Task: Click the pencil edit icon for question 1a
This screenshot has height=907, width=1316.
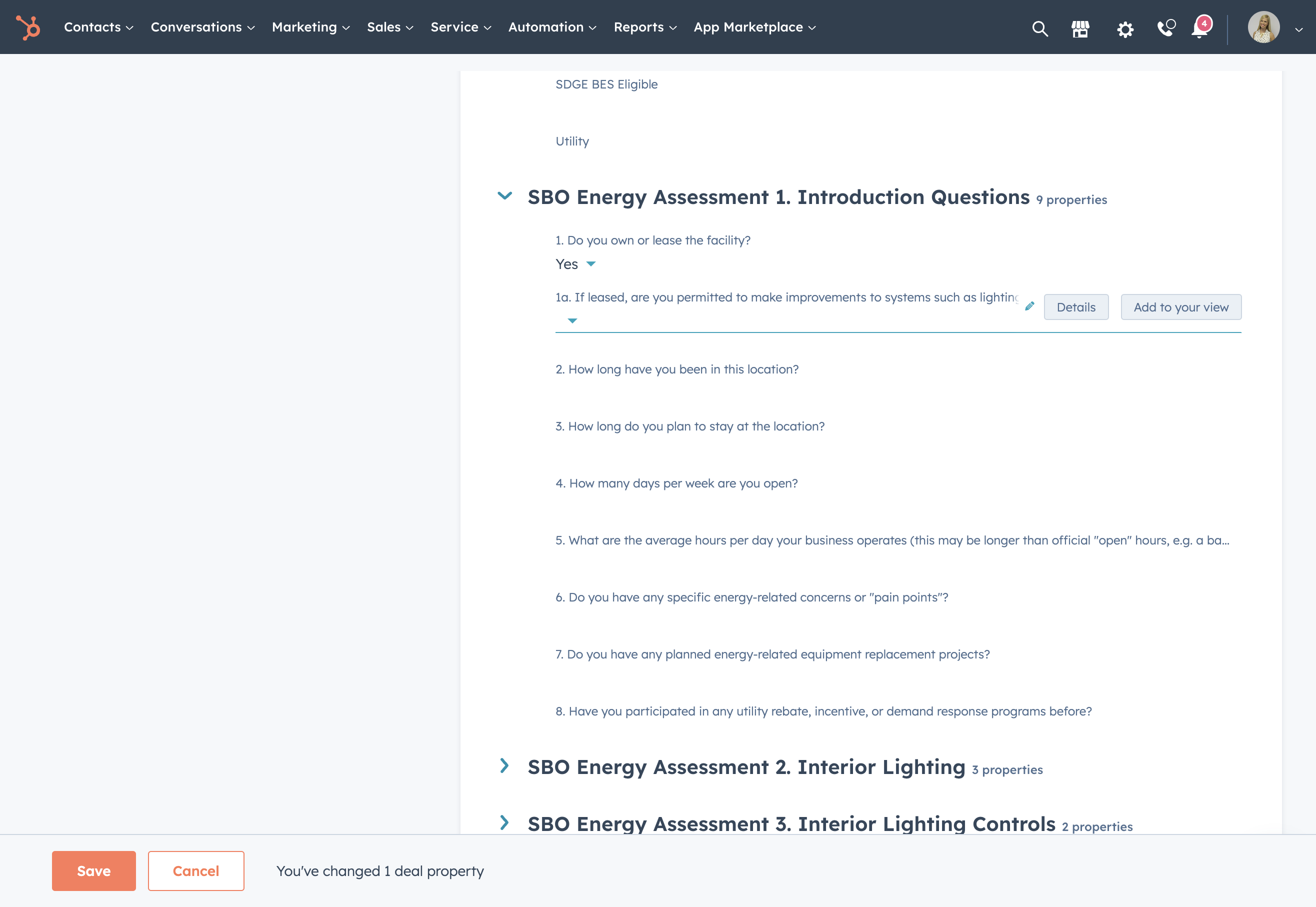Action: tap(1029, 306)
